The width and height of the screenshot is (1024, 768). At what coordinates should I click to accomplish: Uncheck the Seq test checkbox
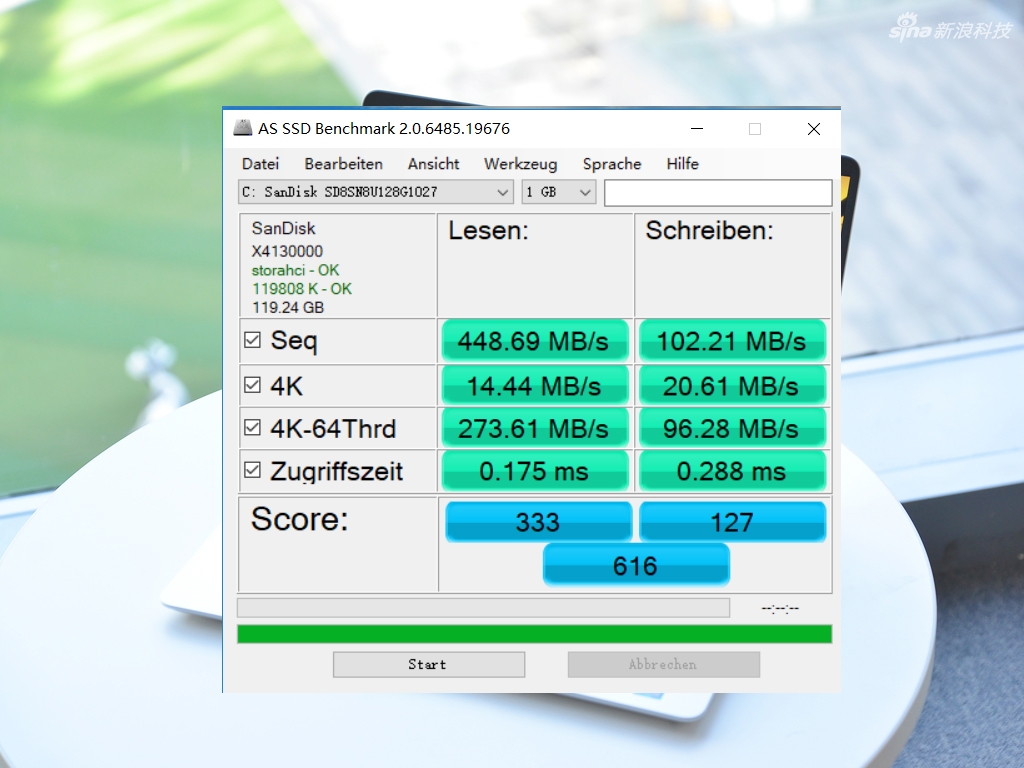point(253,341)
